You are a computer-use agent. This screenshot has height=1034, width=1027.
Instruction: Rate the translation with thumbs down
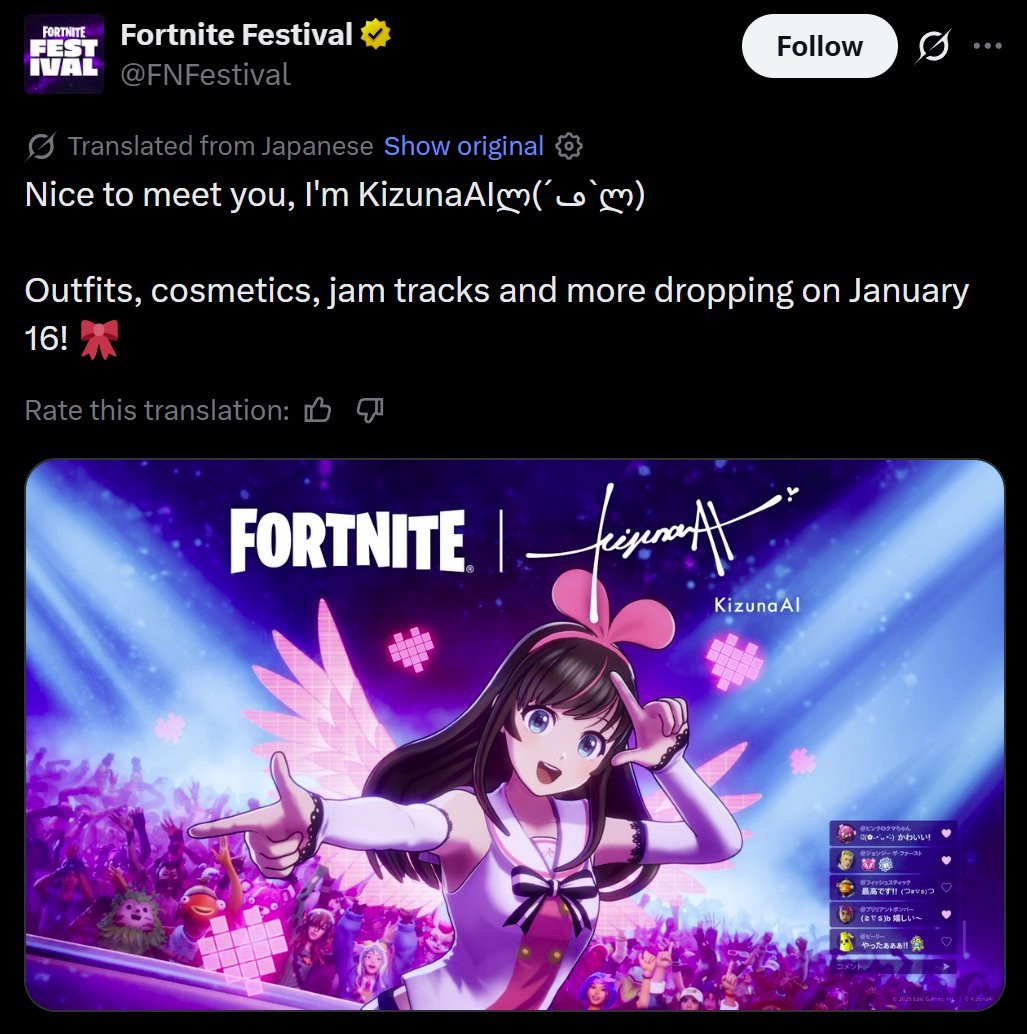coord(370,410)
